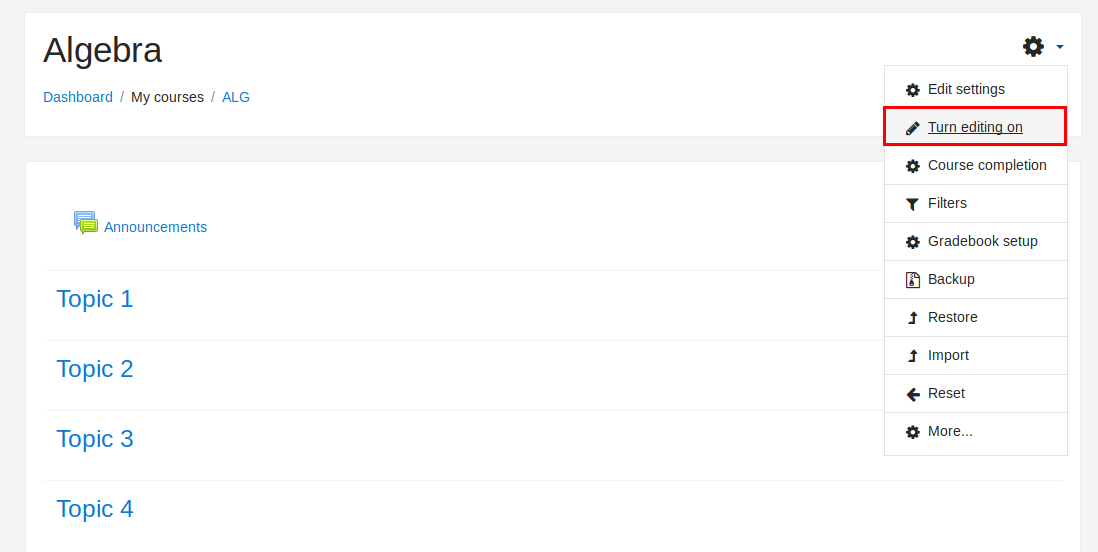Click the gear icon beside Edit settings

tap(912, 90)
